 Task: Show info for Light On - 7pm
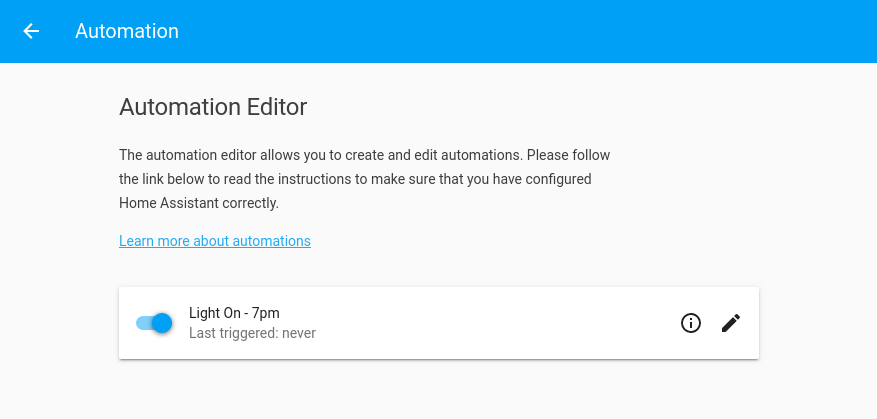pos(691,323)
